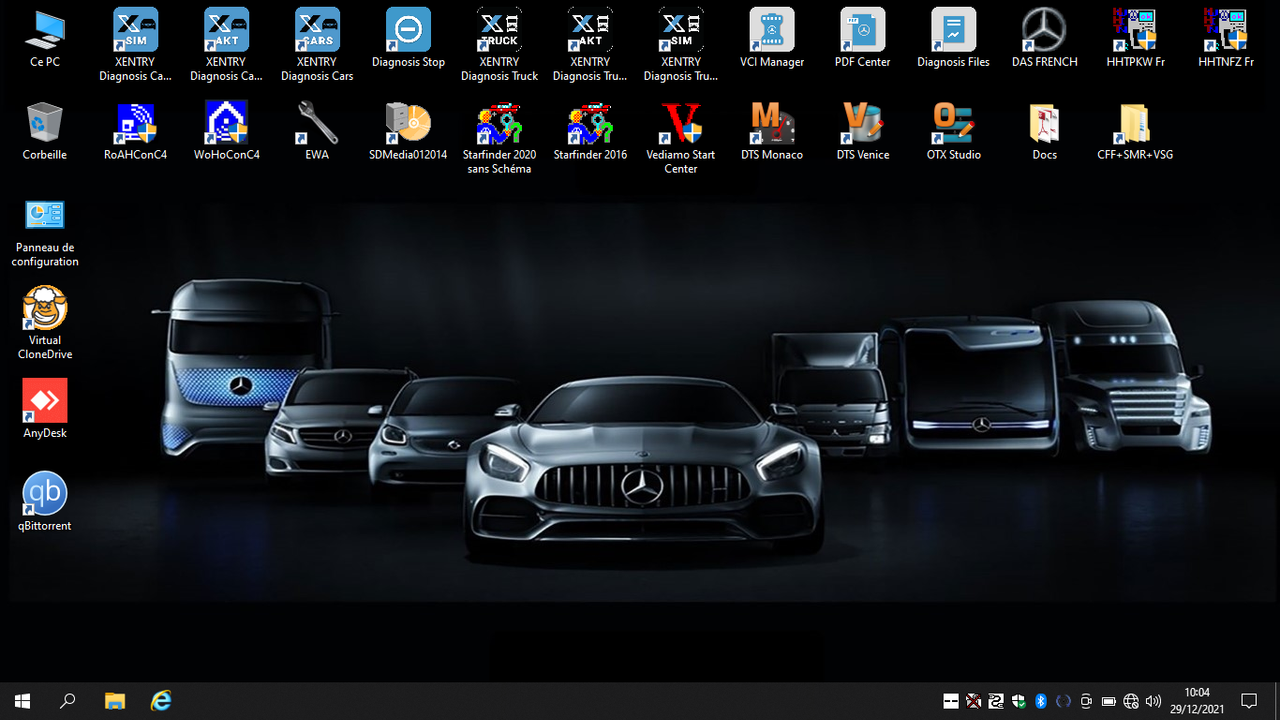Viewport: 1280px width, 720px height.
Task: Show battery status in tray
Action: pos(1108,701)
